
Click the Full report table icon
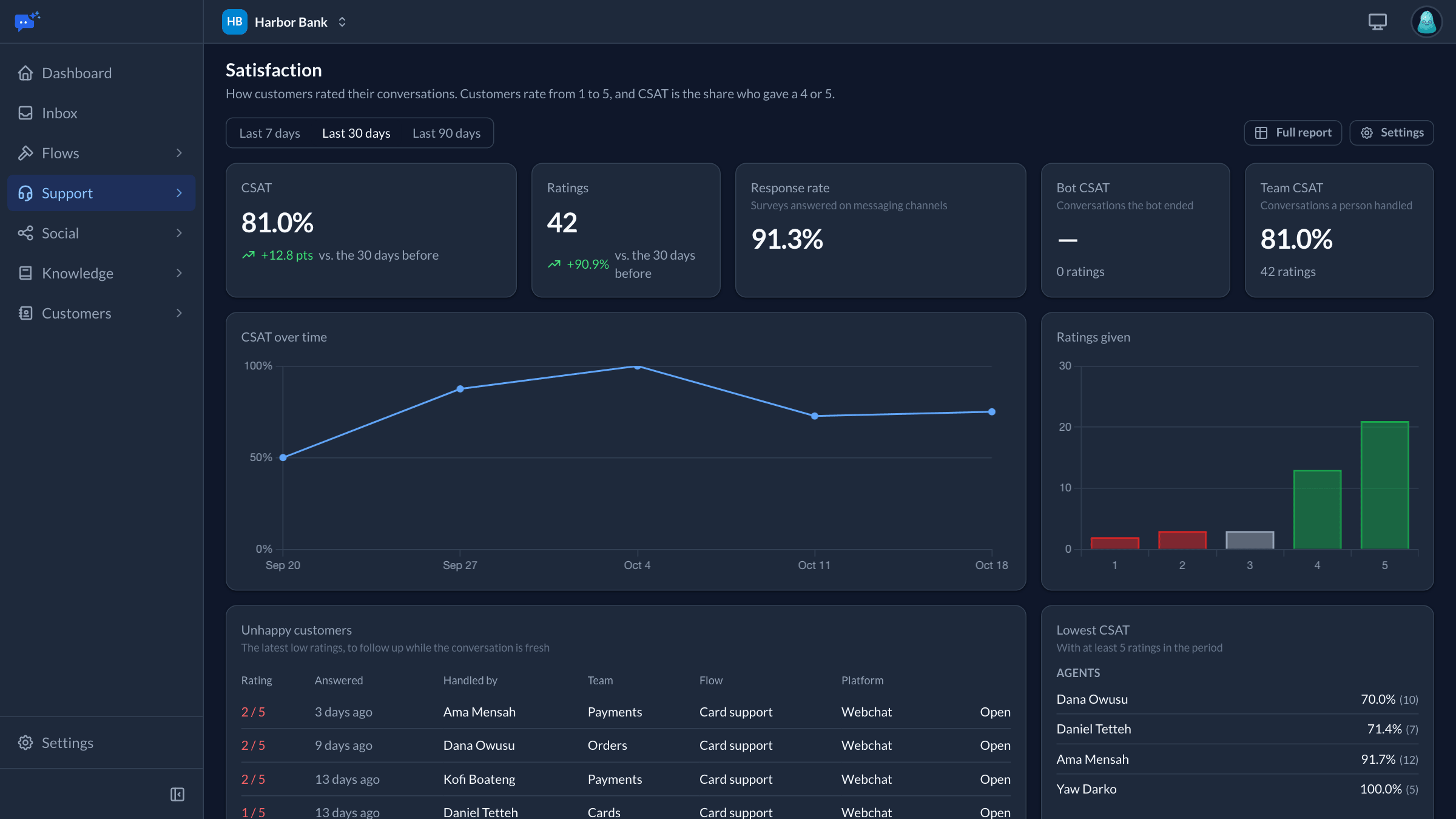click(x=1261, y=133)
